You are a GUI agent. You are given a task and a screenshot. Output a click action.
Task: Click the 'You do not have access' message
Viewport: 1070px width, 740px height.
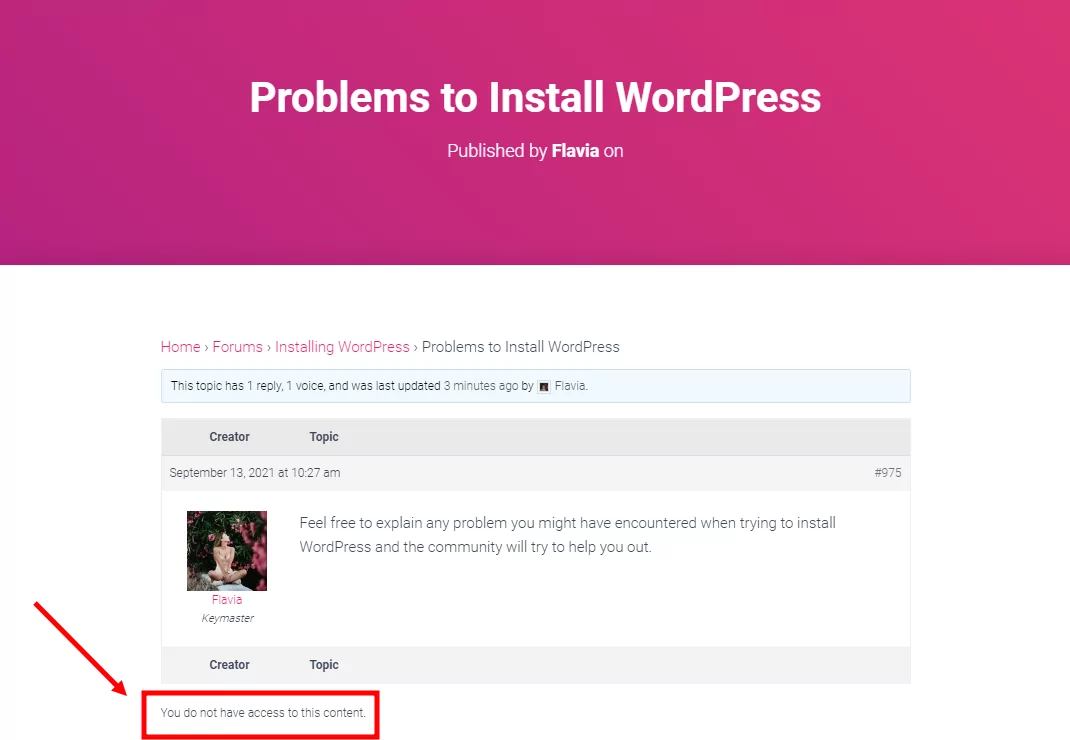(263, 713)
